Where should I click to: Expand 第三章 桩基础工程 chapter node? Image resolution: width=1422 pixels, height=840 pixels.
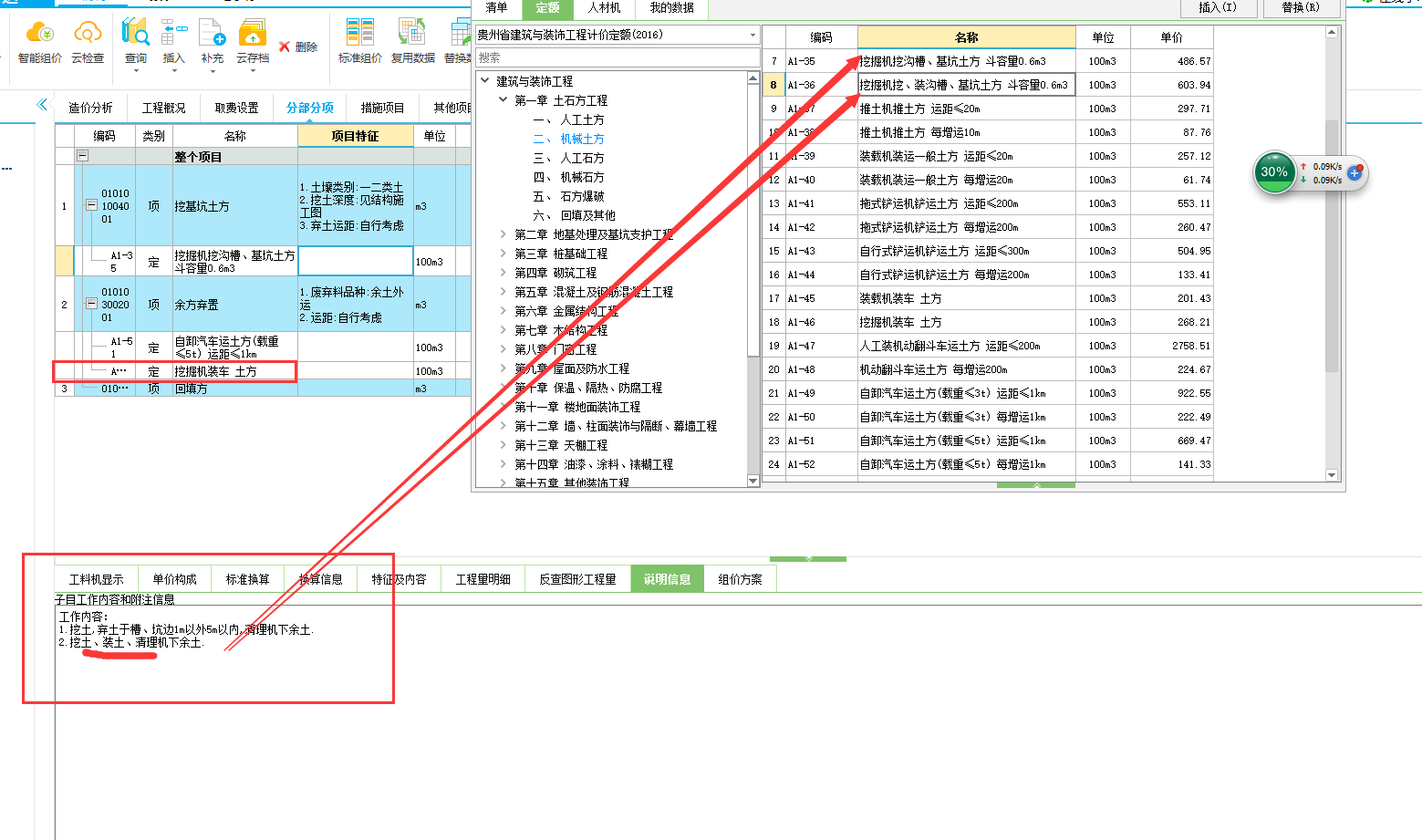[503, 253]
